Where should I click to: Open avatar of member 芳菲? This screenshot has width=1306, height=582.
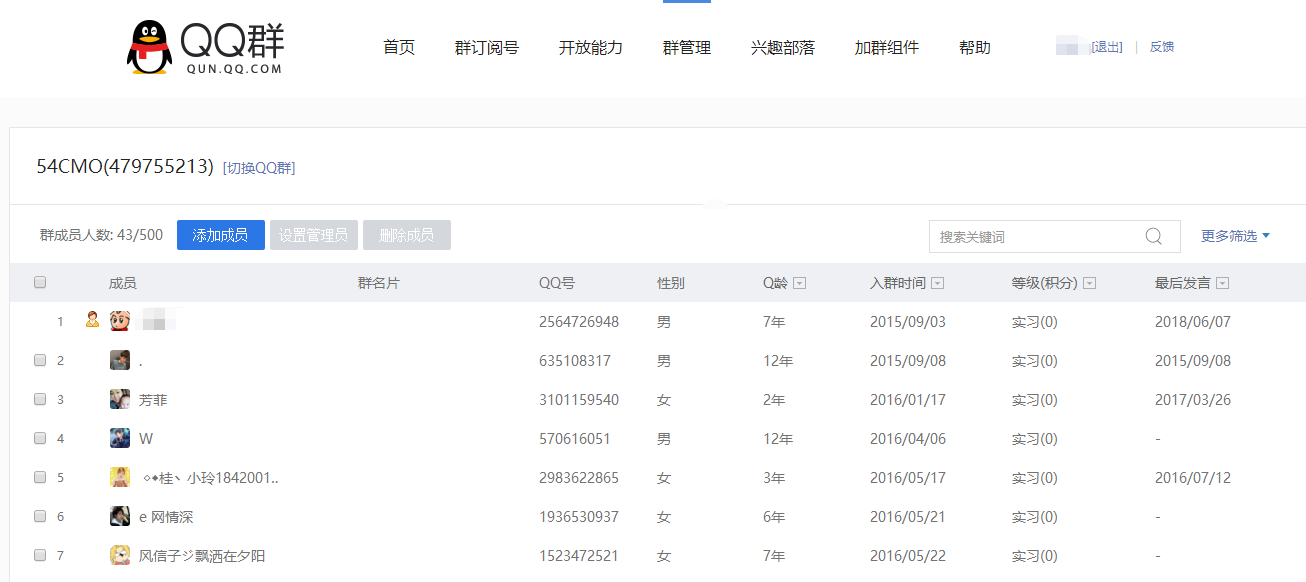120,399
